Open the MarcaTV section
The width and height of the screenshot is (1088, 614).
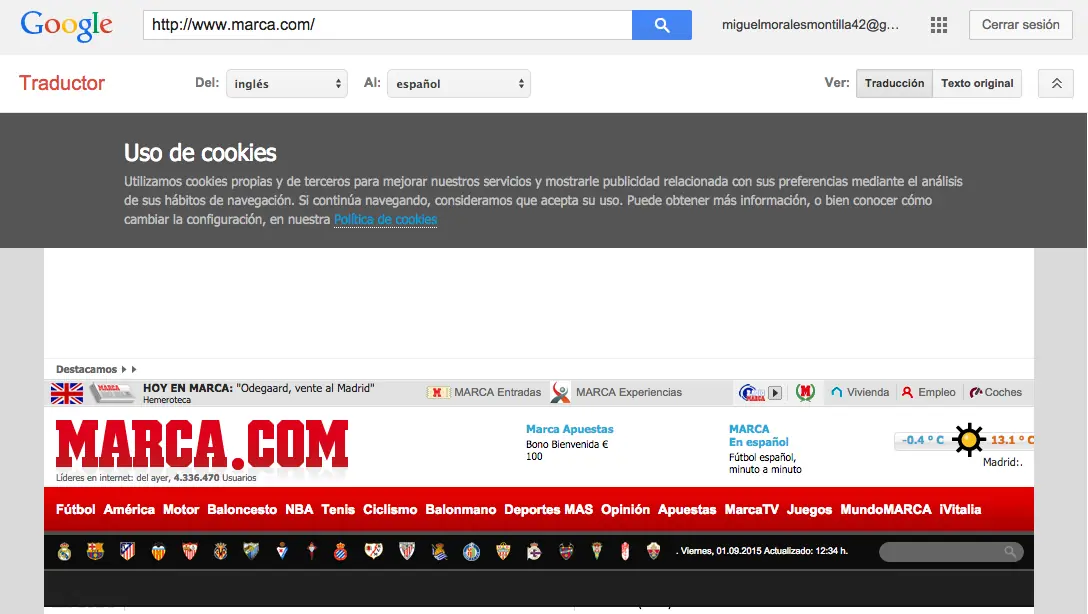coord(751,509)
